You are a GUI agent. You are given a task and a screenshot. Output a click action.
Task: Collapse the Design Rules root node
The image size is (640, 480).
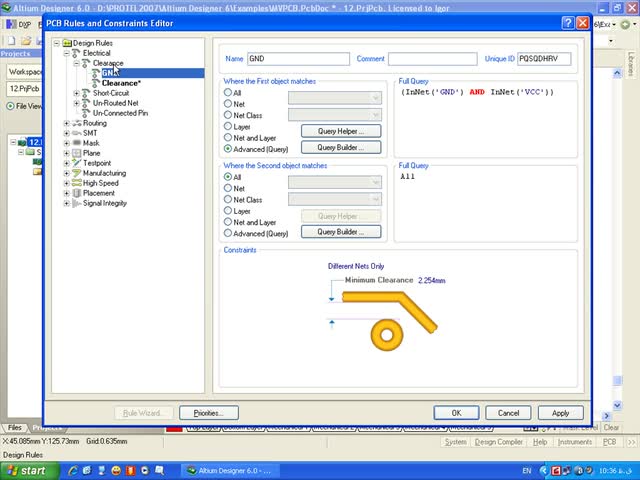[57, 43]
